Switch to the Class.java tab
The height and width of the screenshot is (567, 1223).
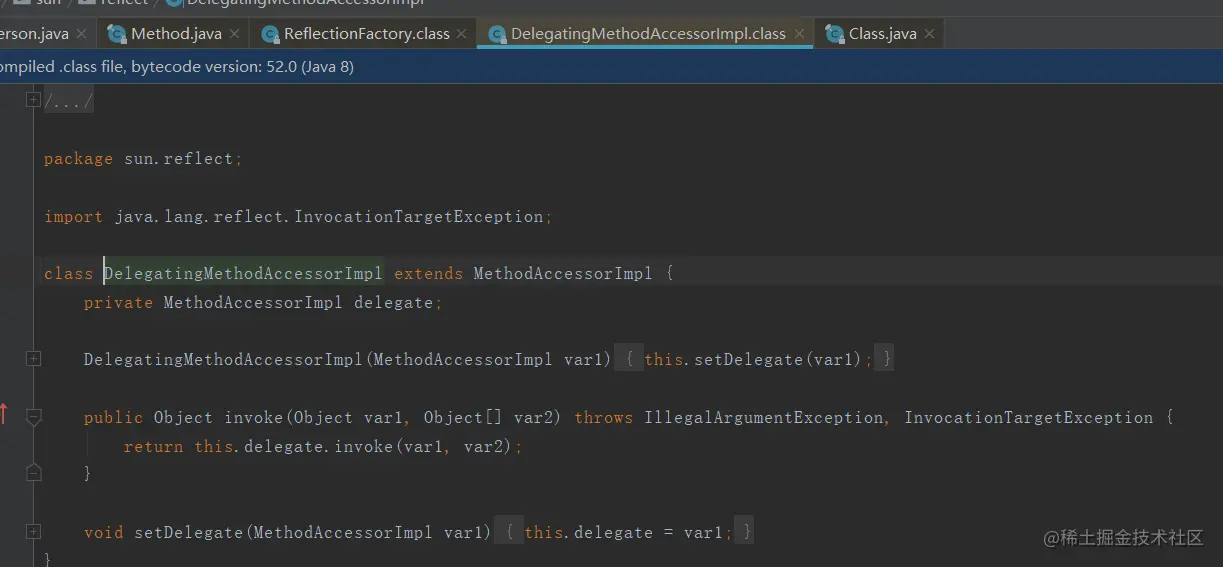(882, 34)
